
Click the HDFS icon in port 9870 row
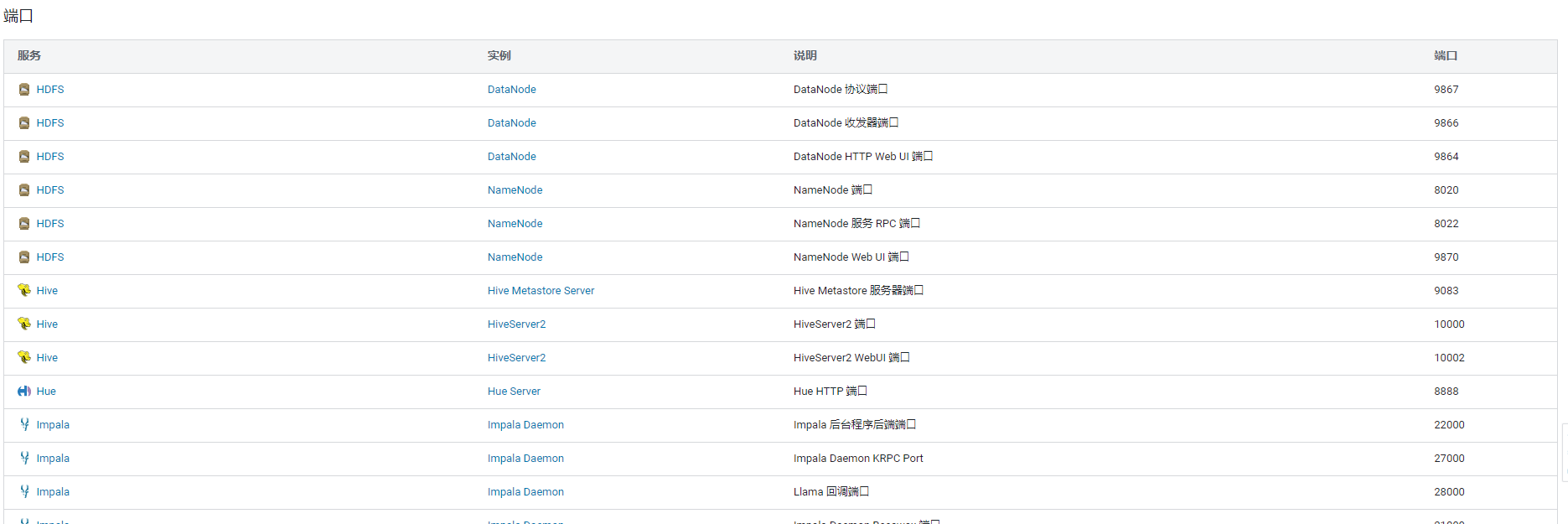(x=24, y=257)
